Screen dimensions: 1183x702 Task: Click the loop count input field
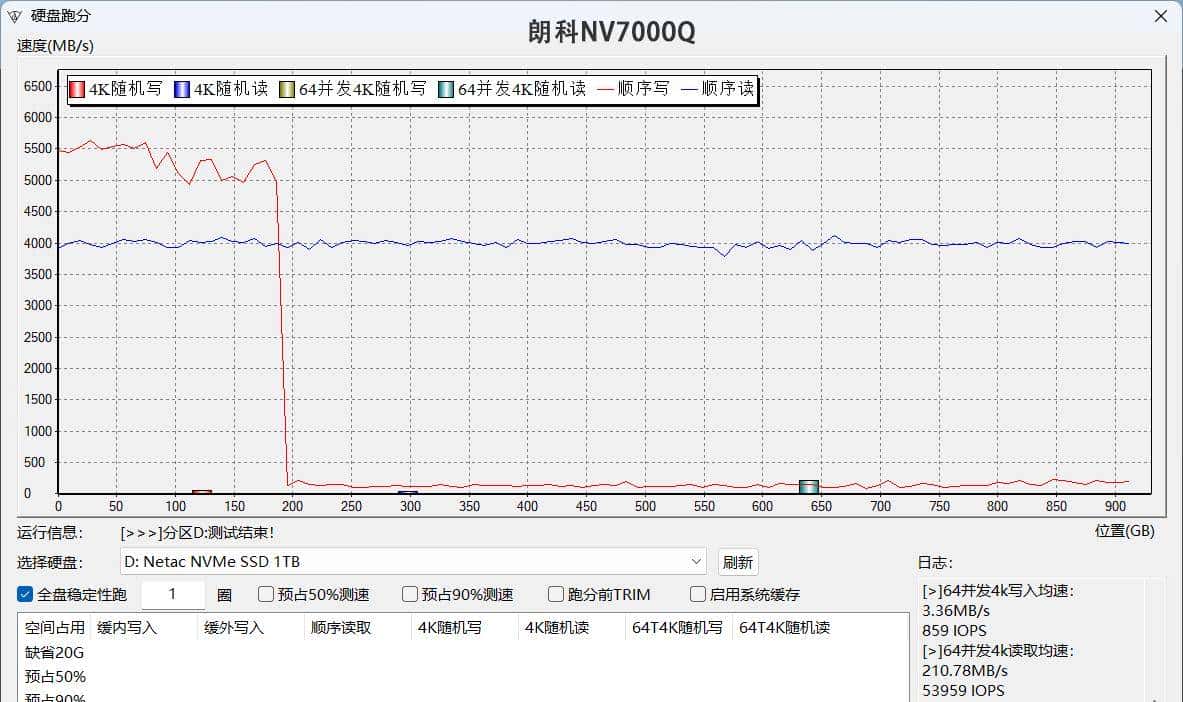(x=173, y=594)
